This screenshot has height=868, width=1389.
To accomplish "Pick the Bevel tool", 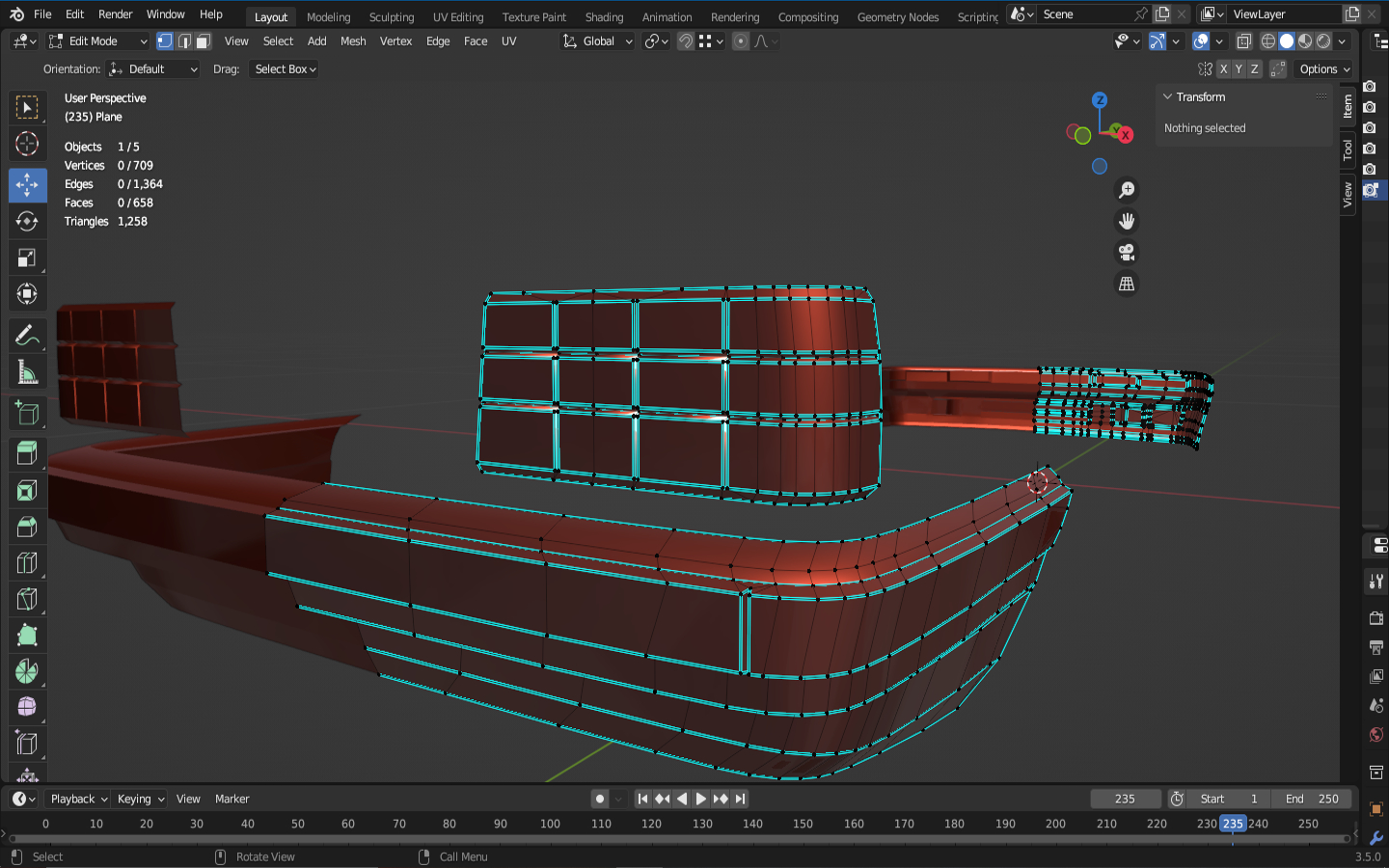I will tap(27, 527).
